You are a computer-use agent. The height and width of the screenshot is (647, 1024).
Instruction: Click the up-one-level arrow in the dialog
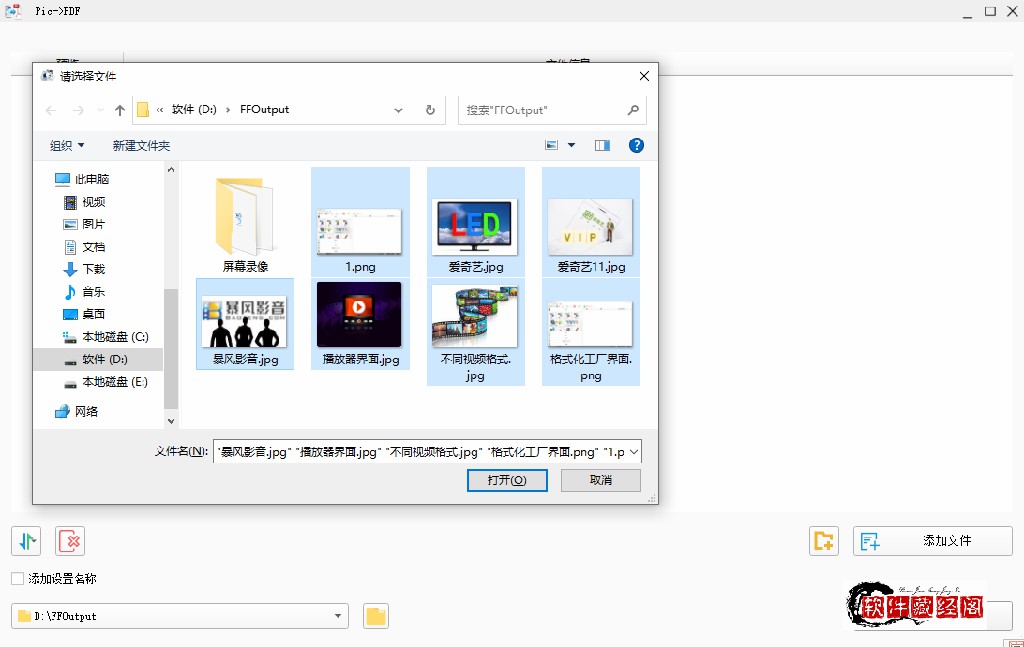tap(120, 110)
